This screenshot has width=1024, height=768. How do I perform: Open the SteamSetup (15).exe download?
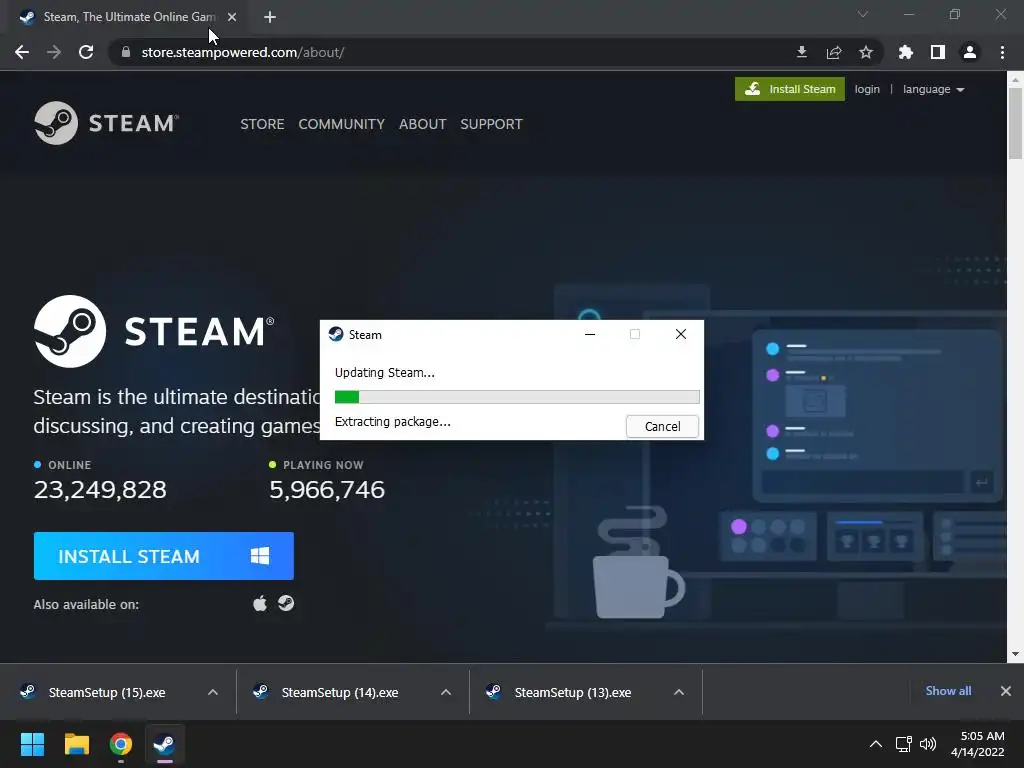(108, 692)
